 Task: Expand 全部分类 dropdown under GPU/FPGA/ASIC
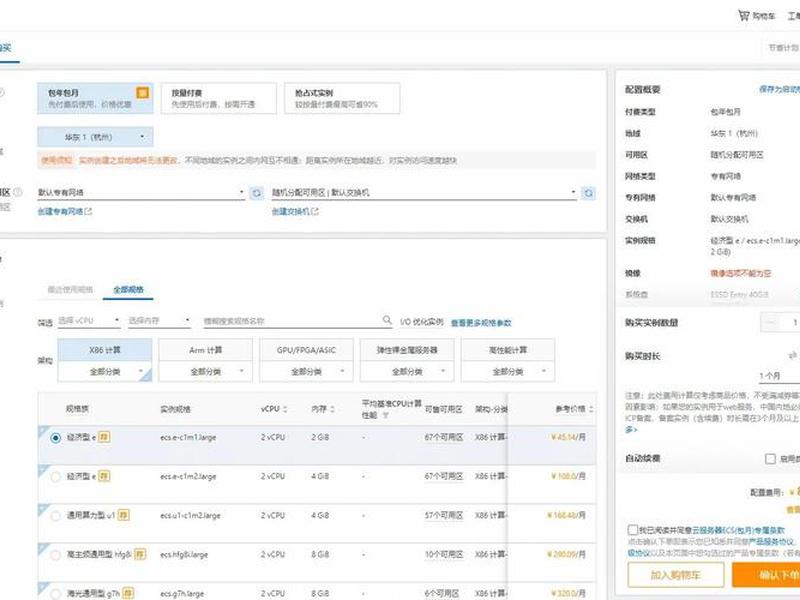(306, 371)
